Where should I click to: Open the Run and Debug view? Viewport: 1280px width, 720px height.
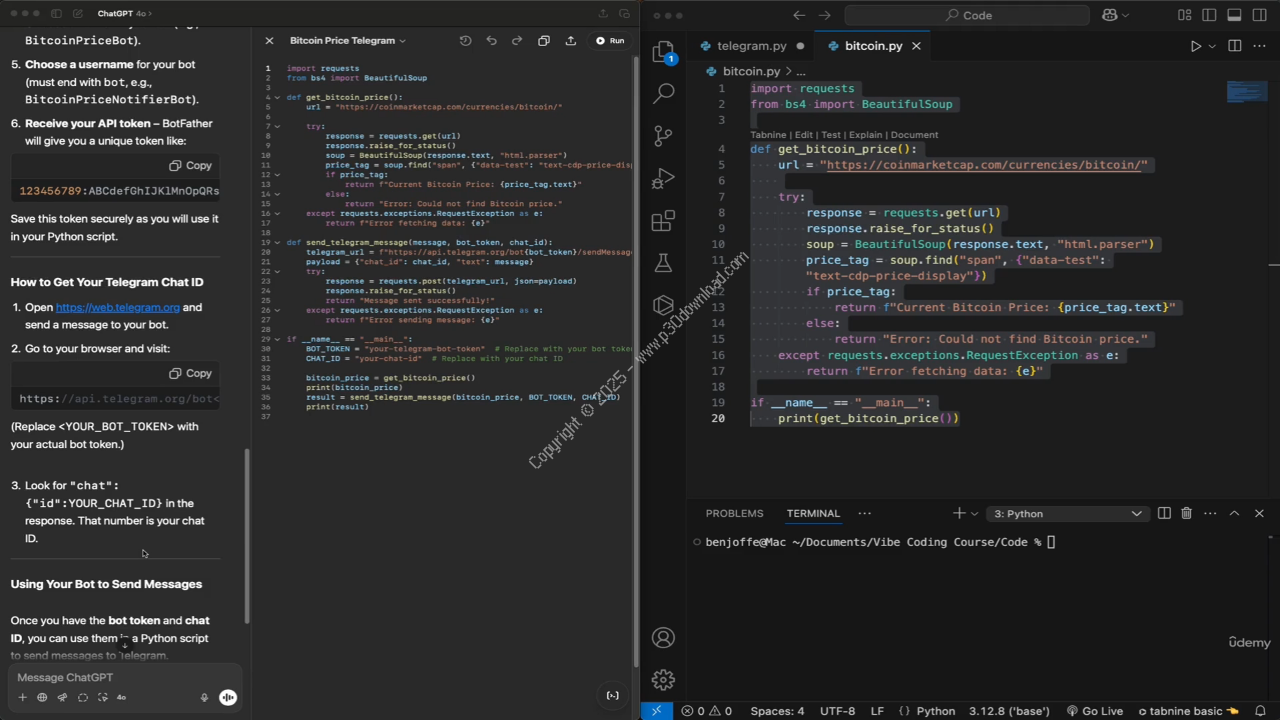[663, 178]
